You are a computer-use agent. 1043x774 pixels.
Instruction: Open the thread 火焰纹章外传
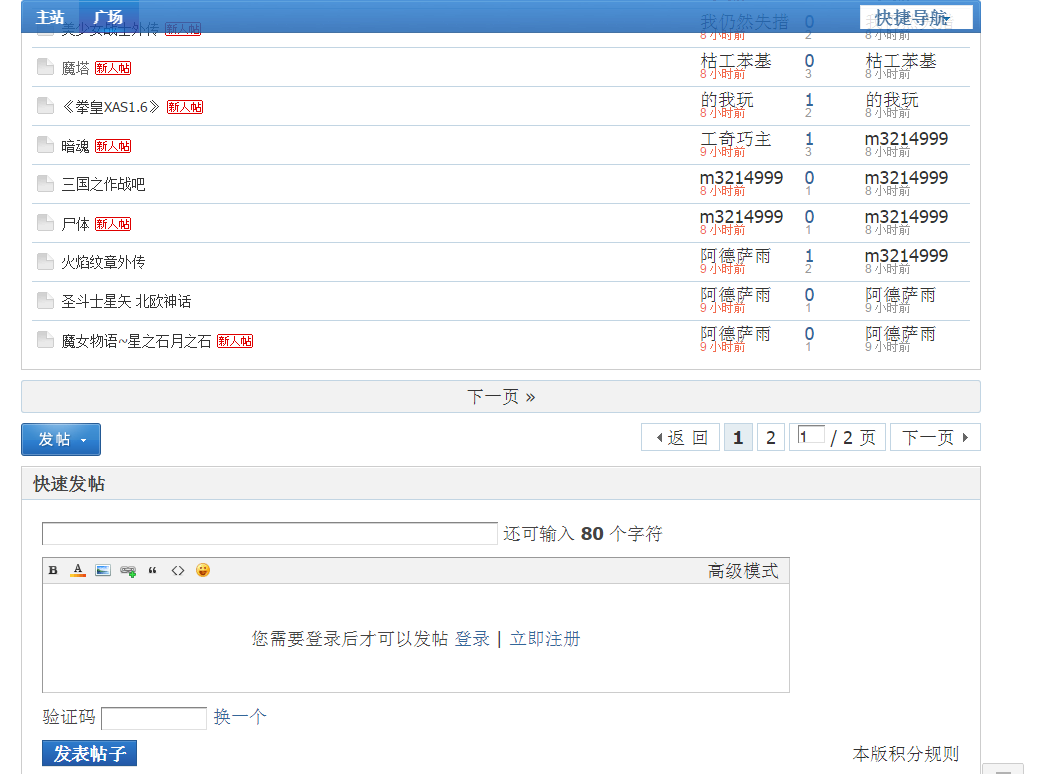pyautogui.click(x=103, y=263)
